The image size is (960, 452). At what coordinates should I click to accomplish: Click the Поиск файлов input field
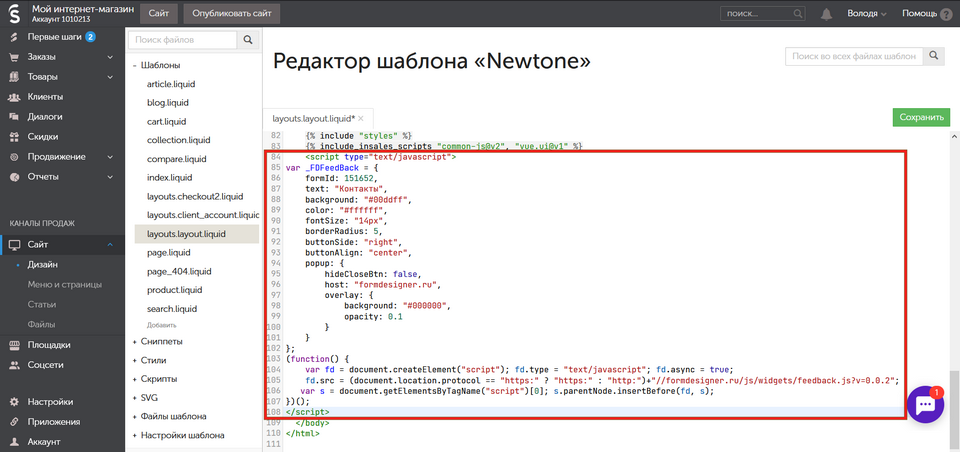pyautogui.click(x=183, y=40)
